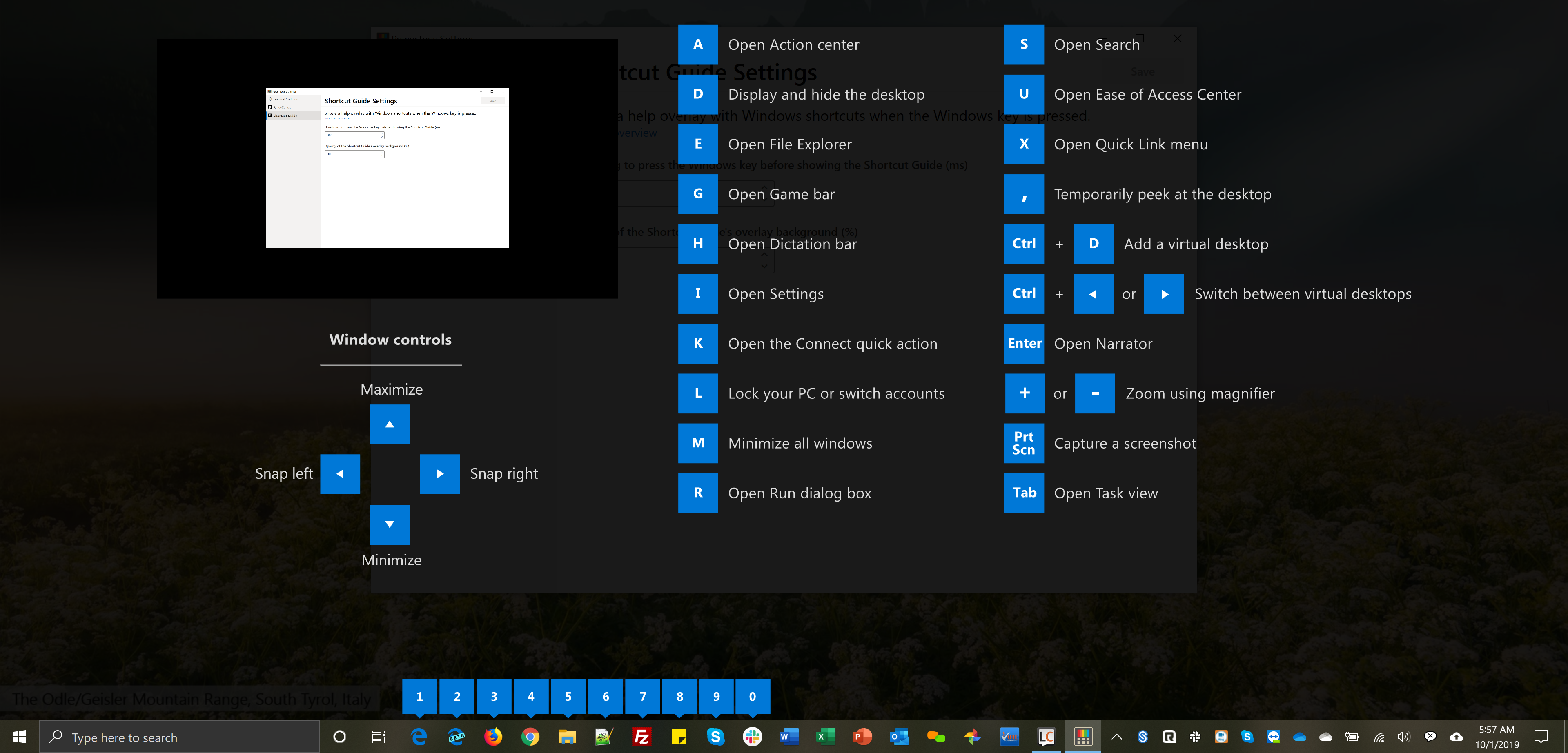The image size is (1568, 753).
Task: Click the Tab key tile for Task view
Action: pos(1024,493)
